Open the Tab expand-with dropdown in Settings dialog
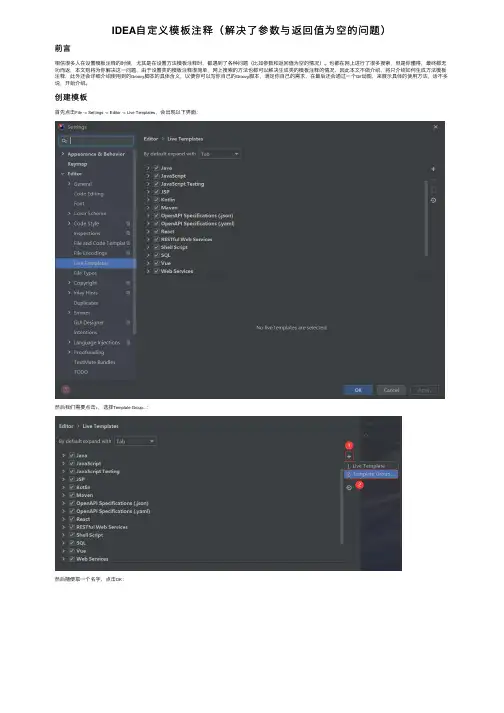The image size is (504, 713). click(x=220, y=154)
